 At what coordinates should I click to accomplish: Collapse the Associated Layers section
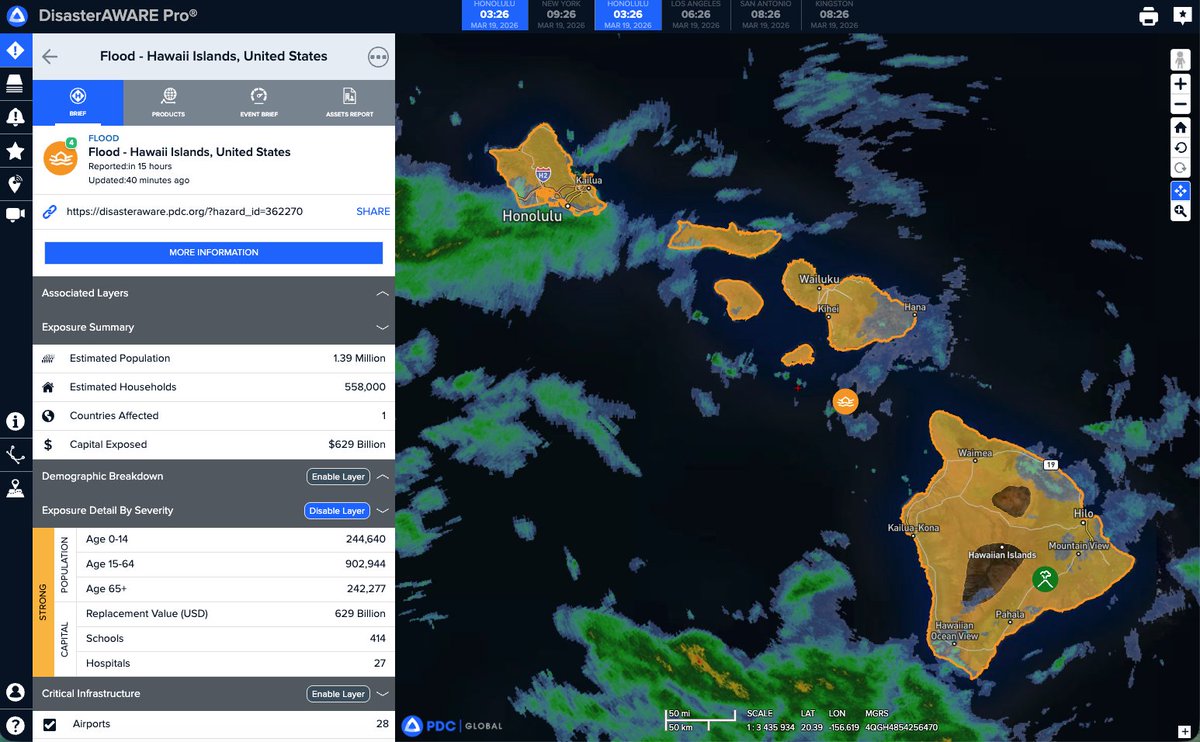click(381, 293)
